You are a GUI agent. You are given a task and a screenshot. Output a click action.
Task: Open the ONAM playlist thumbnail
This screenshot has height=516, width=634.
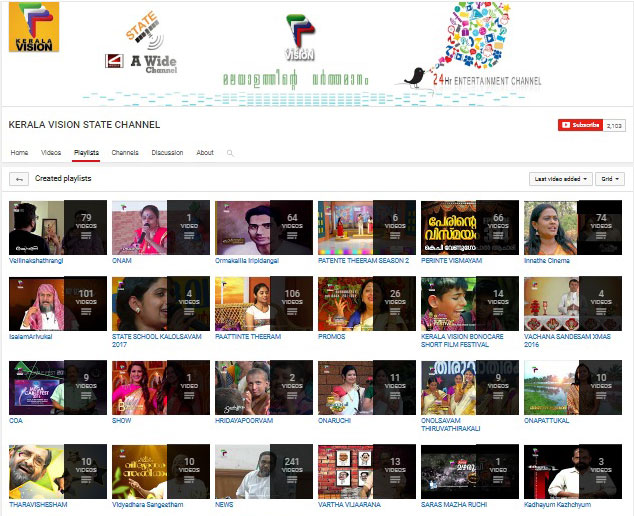point(161,227)
